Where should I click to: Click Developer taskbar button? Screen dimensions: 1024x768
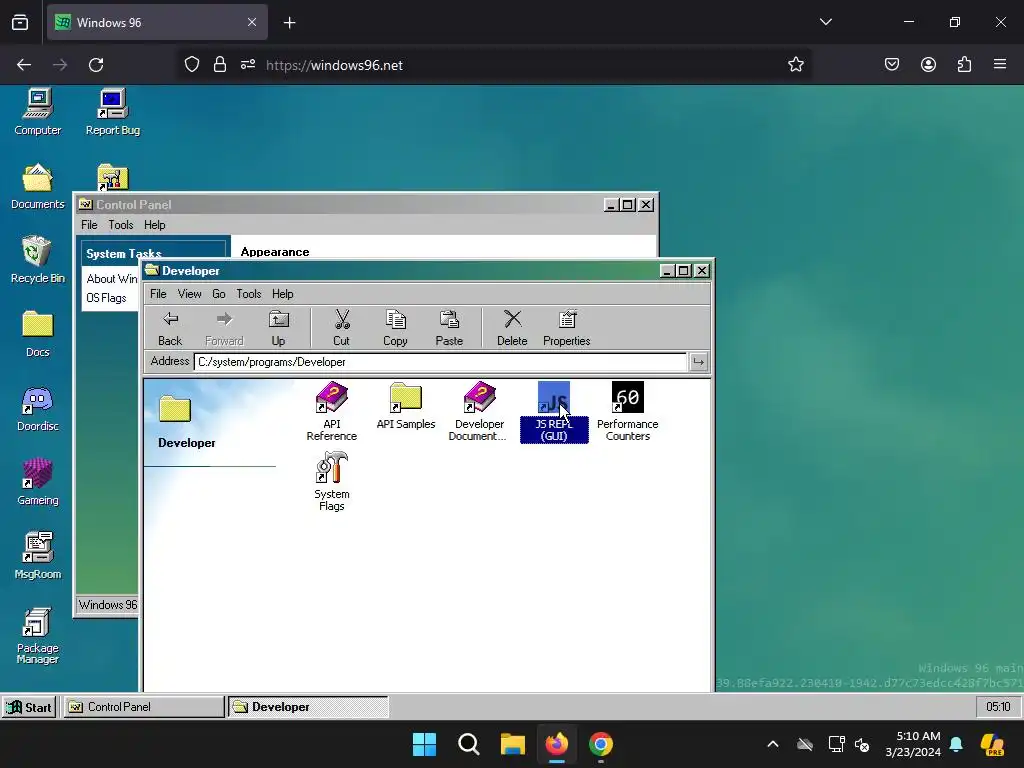(x=308, y=707)
